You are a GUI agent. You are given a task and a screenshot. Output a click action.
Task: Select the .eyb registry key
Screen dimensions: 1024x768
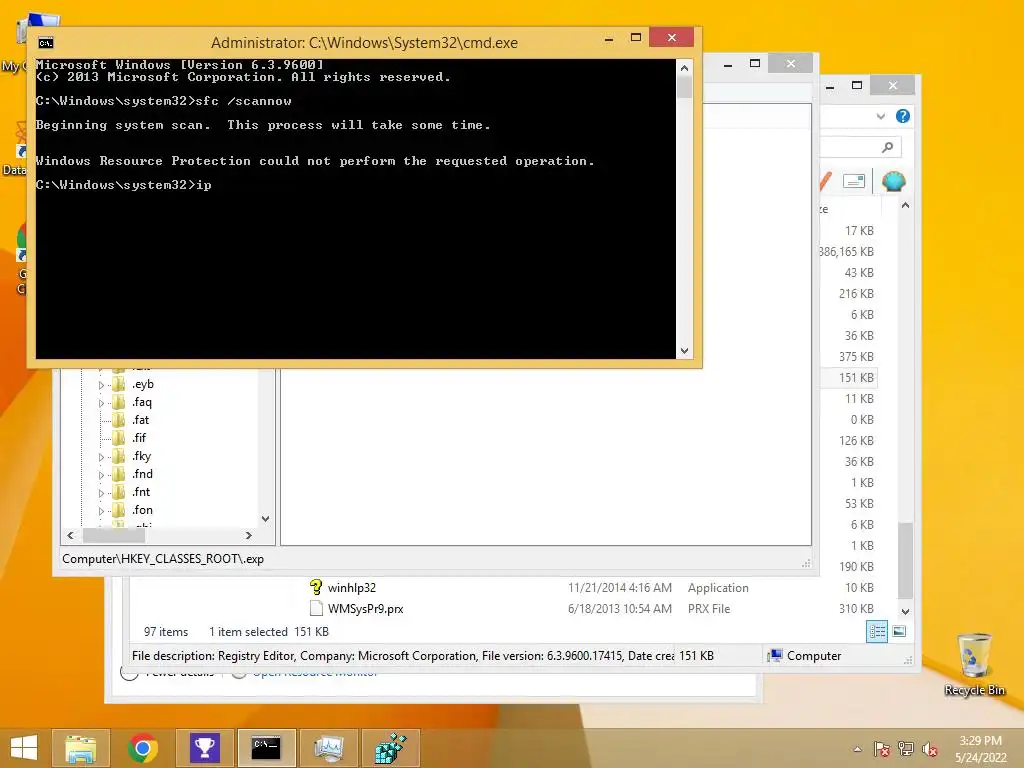click(x=142, y=384)
